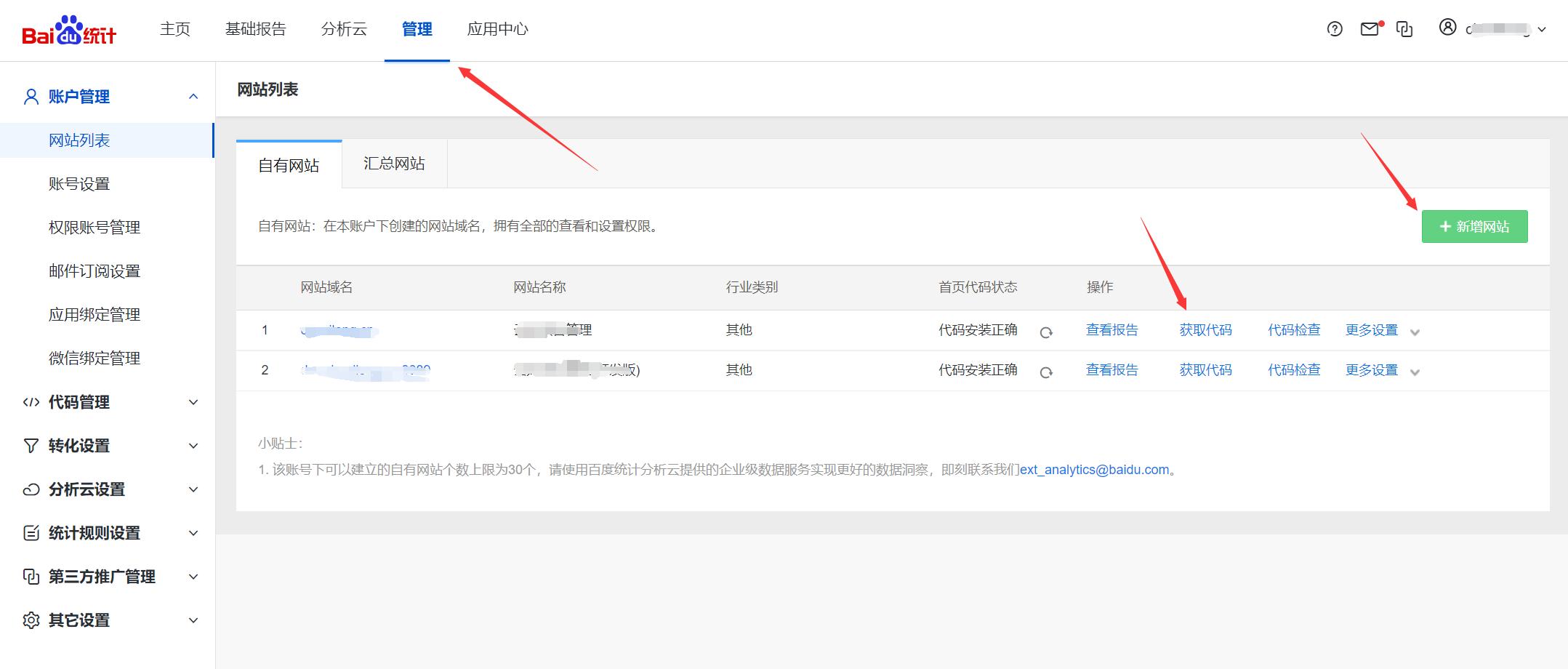This screenshot has width=1568, height=669.
Task: Click the 转化设置 funnel icon
Action: click(x=31, y=446)
